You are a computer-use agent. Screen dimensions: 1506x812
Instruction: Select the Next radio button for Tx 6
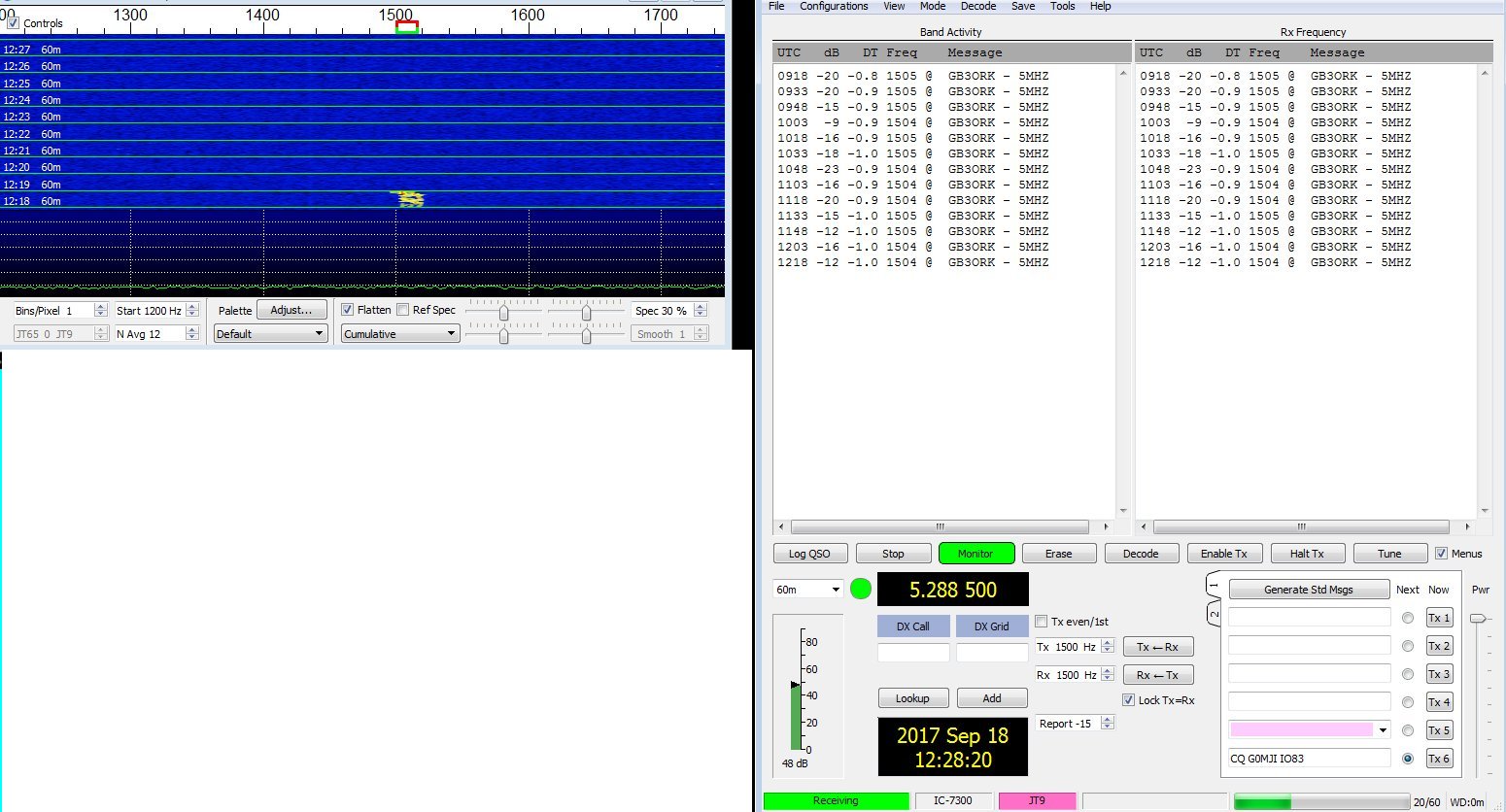pyautogui.click(x=1408, y=759)
